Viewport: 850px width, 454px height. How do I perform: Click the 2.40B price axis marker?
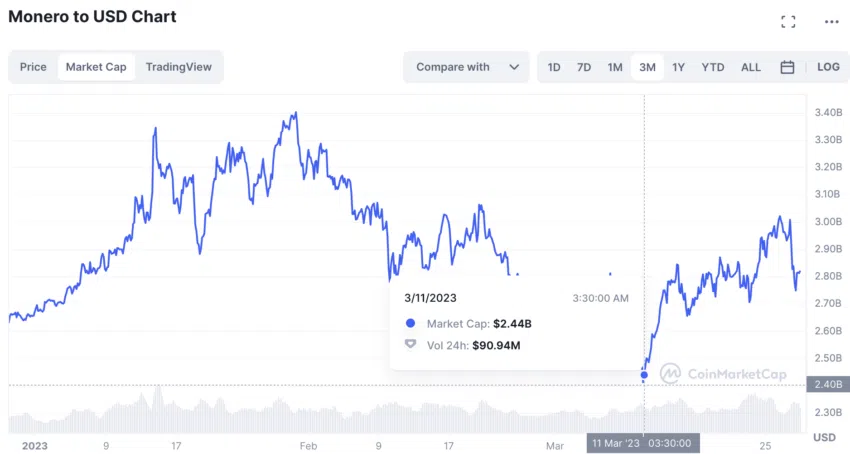828,384
